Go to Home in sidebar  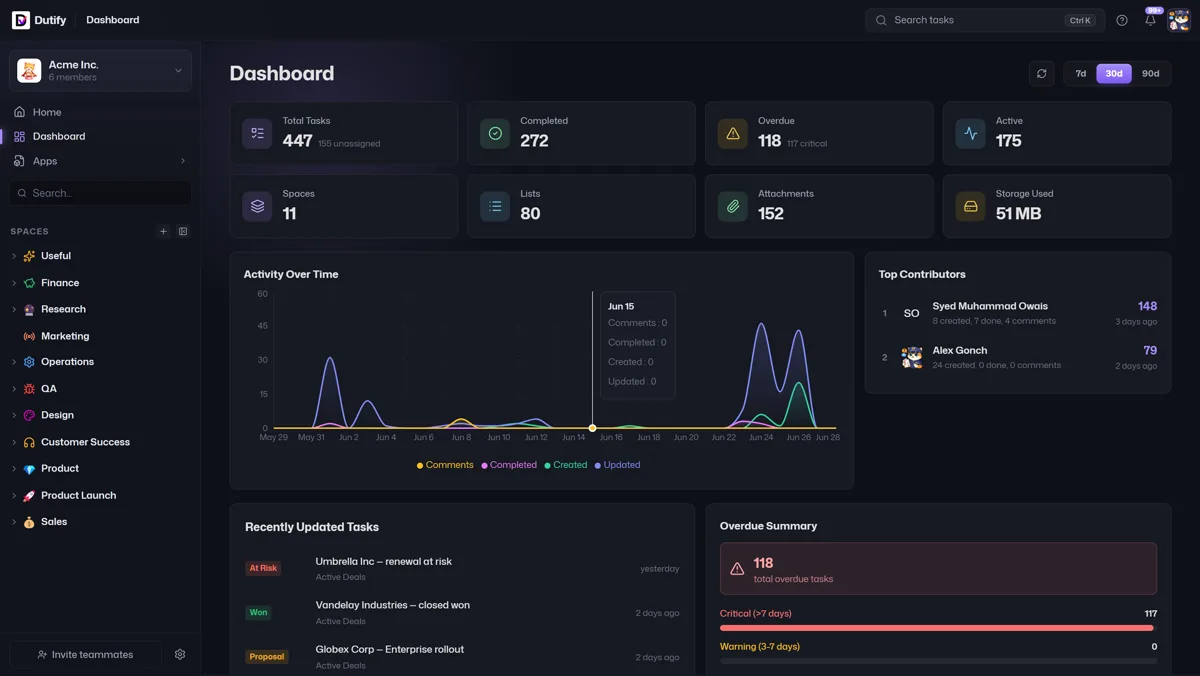click(100, 112)
